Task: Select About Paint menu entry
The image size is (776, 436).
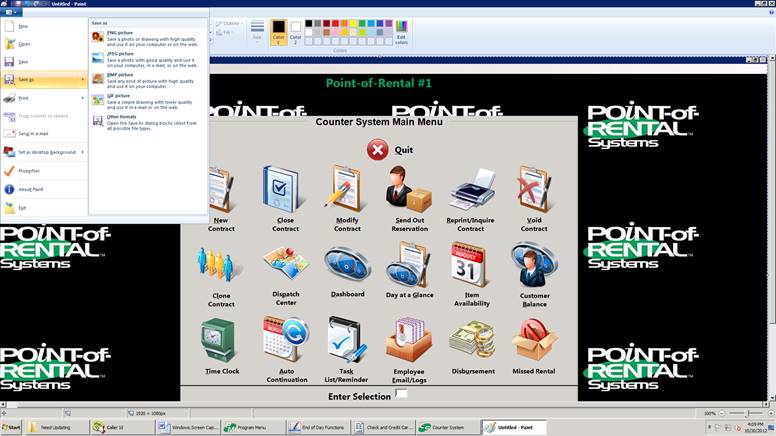Action: coord(44,189)
